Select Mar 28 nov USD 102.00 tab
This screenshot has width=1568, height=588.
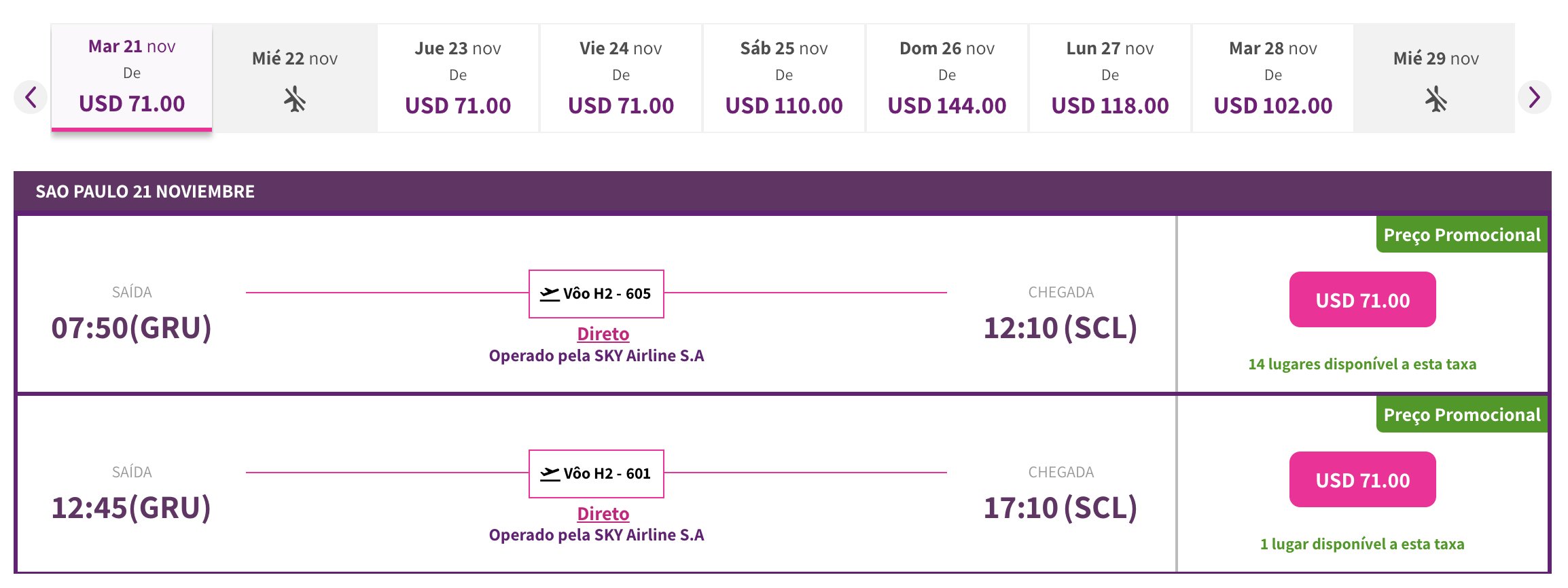tap(1273, 78)
